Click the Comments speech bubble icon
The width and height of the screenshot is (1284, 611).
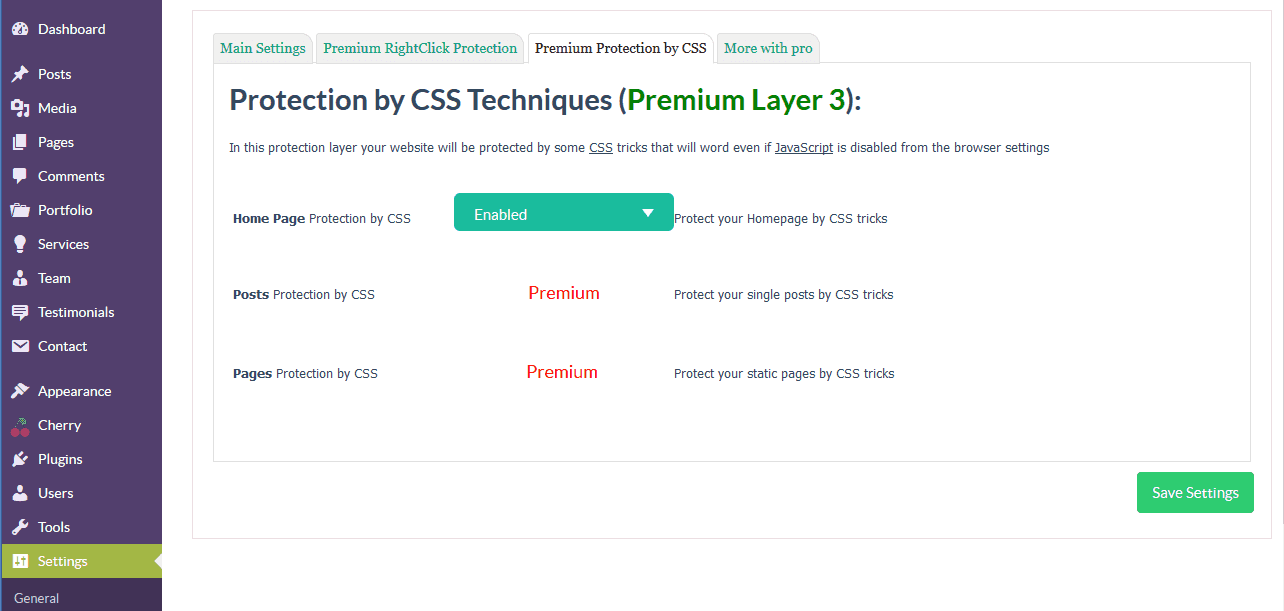coord(20,176)
